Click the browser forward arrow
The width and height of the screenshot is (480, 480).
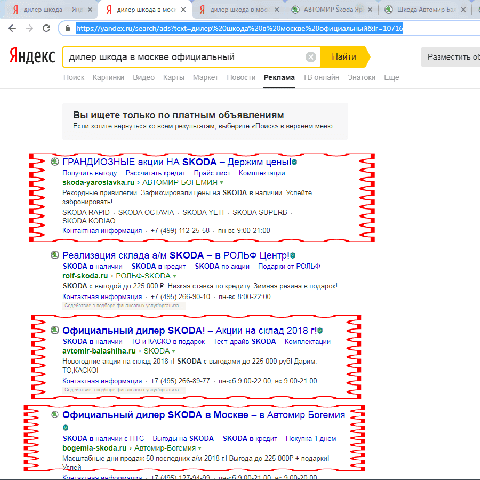click(29, 28)
